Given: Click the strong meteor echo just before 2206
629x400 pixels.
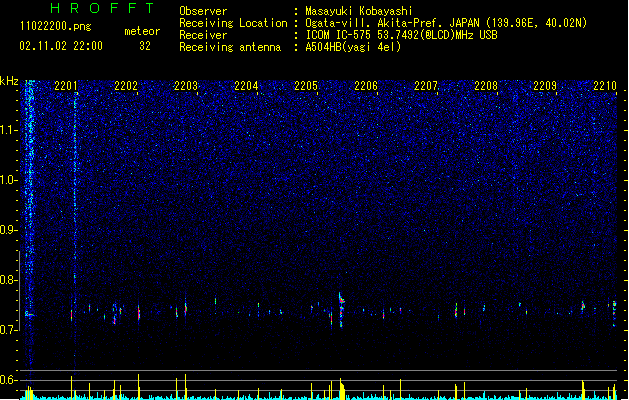Looking at the screenshot, I should 341,310.
